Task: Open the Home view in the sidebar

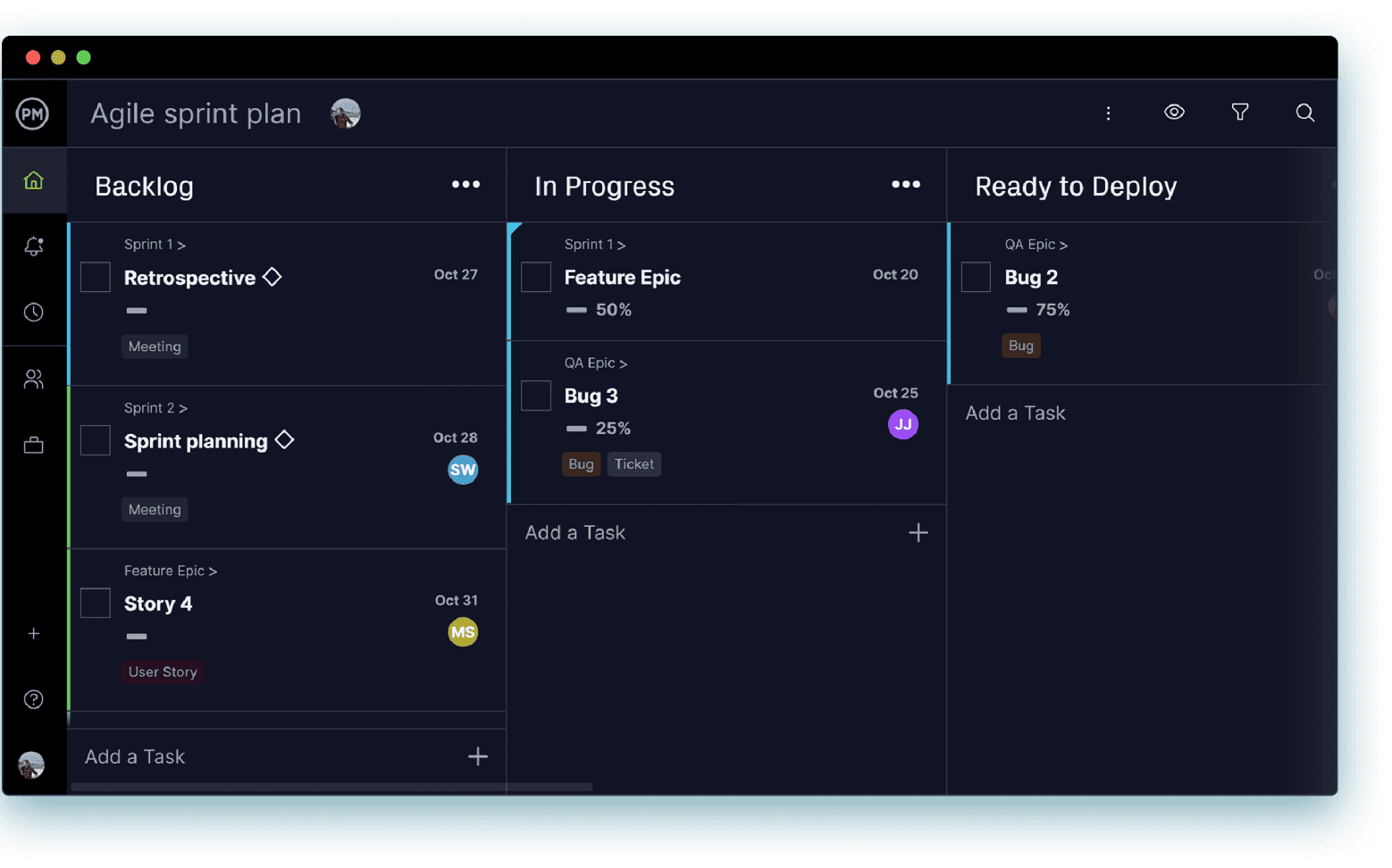Action: click(x=33, y=179)
